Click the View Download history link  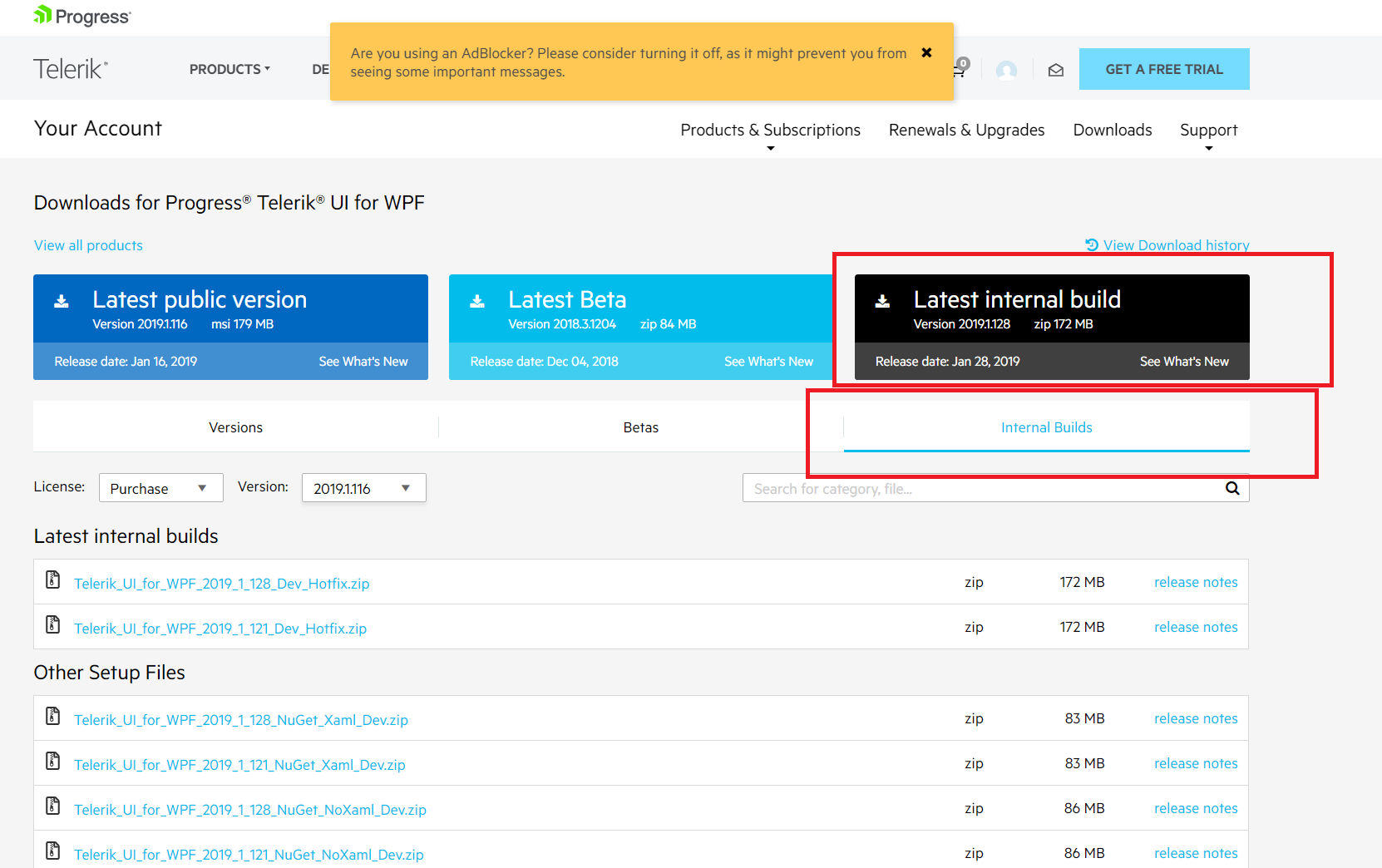pos(1167,245)
